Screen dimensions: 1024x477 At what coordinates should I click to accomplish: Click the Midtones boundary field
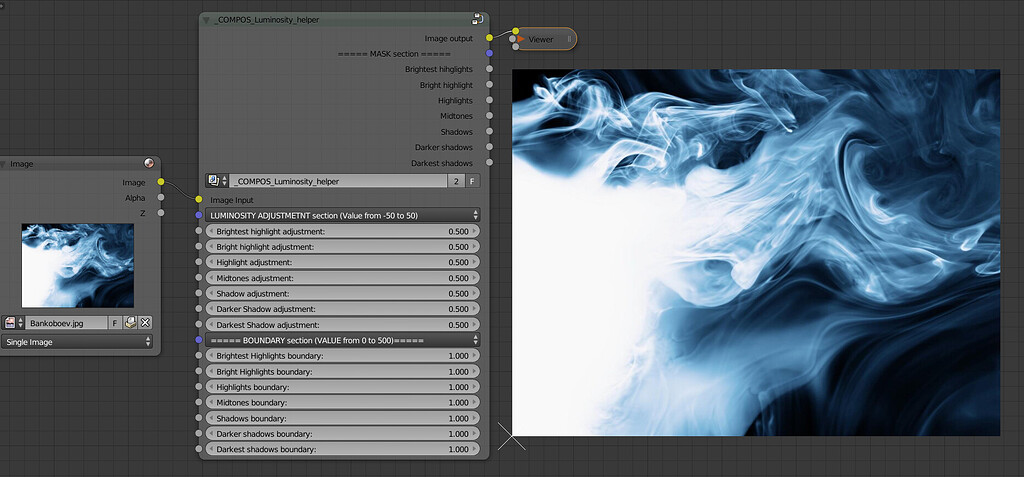tap(343, 403)
